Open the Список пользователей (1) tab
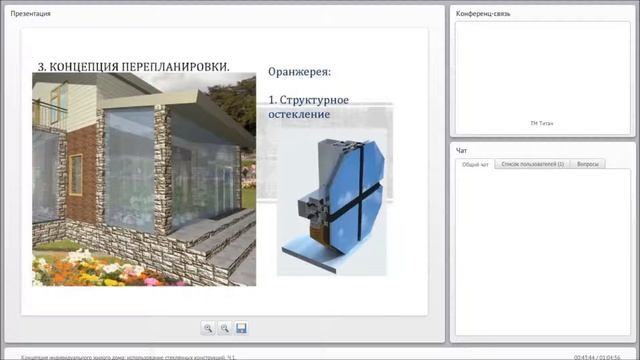This screenshot has height=360, width=640. pyautogui.click(x=533, y=164)
